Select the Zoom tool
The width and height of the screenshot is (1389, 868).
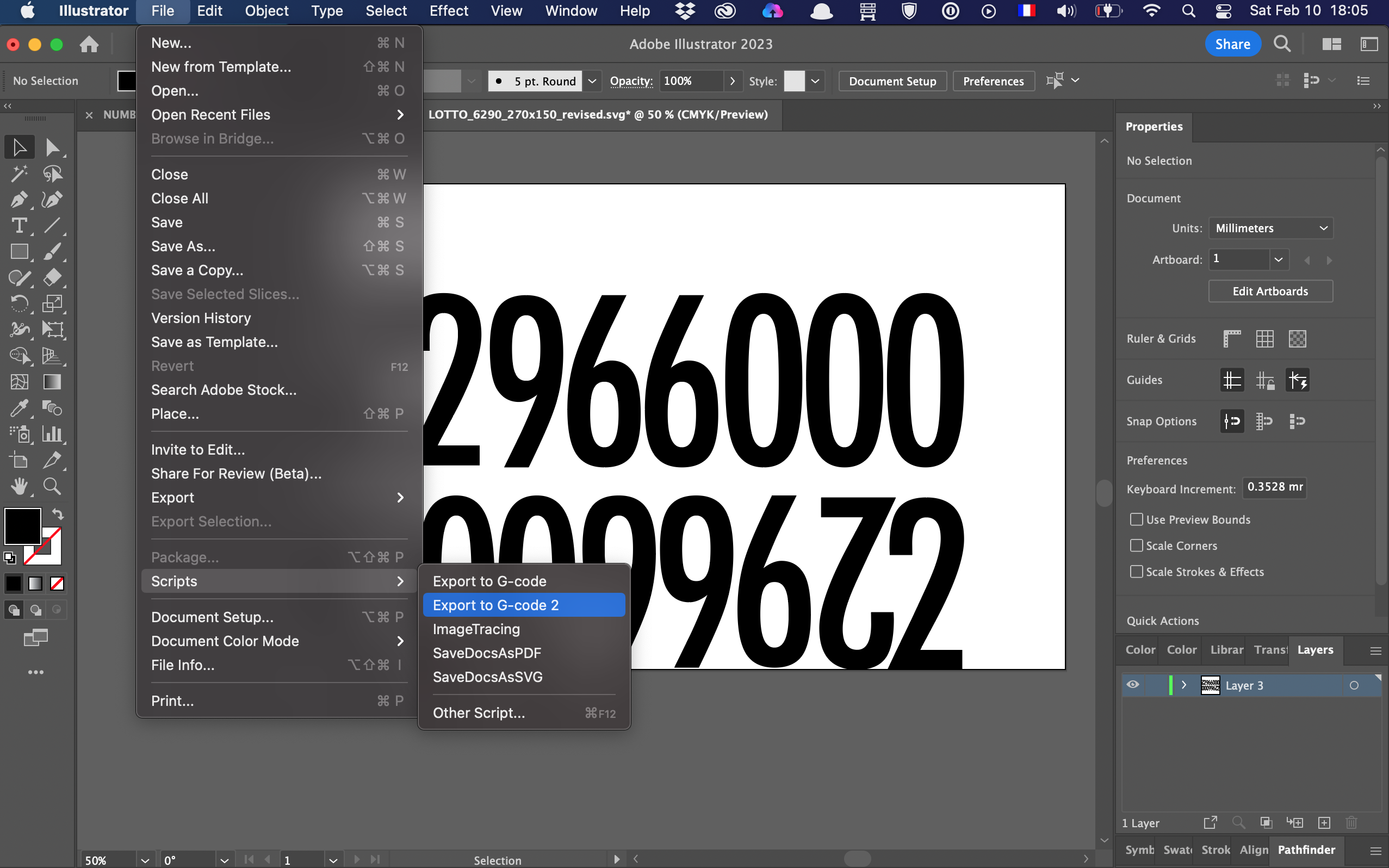(x=52, y=486)
